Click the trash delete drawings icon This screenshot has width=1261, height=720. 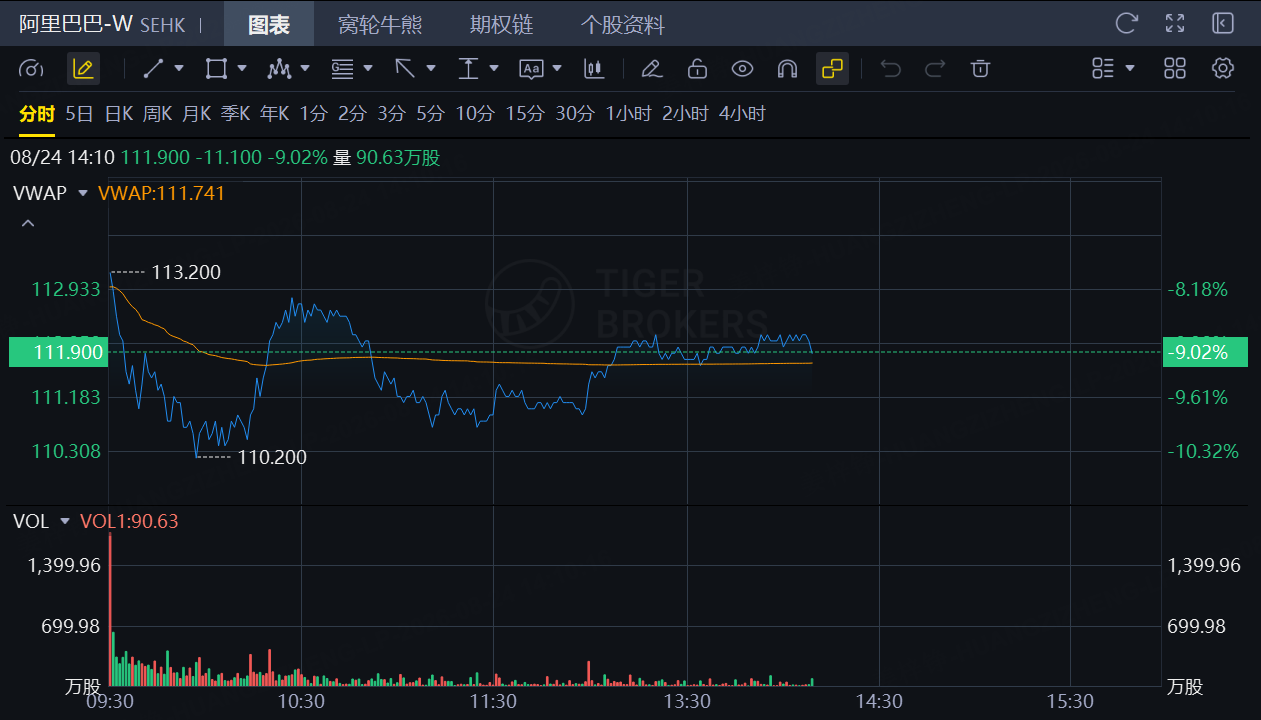pos(980,69)
